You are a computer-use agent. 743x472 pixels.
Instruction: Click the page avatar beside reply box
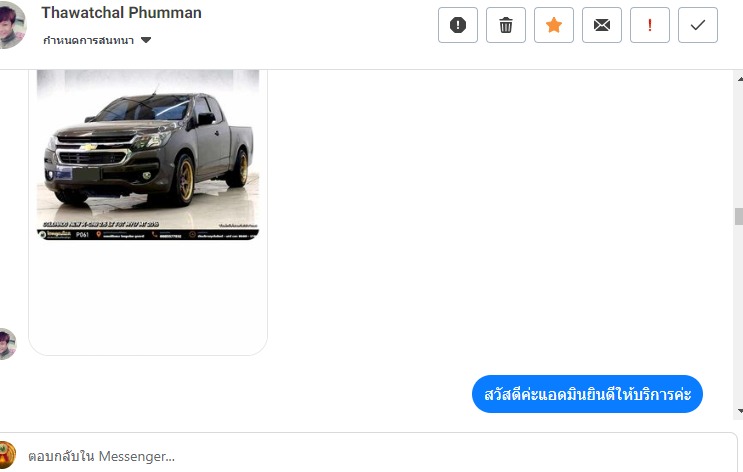click(7, 454)
